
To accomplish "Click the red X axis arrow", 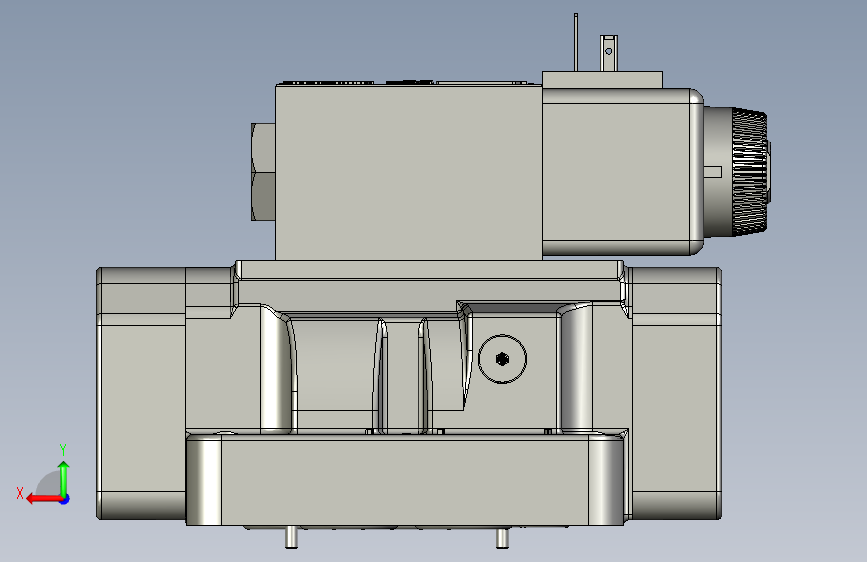I will (x=44, y=499).
